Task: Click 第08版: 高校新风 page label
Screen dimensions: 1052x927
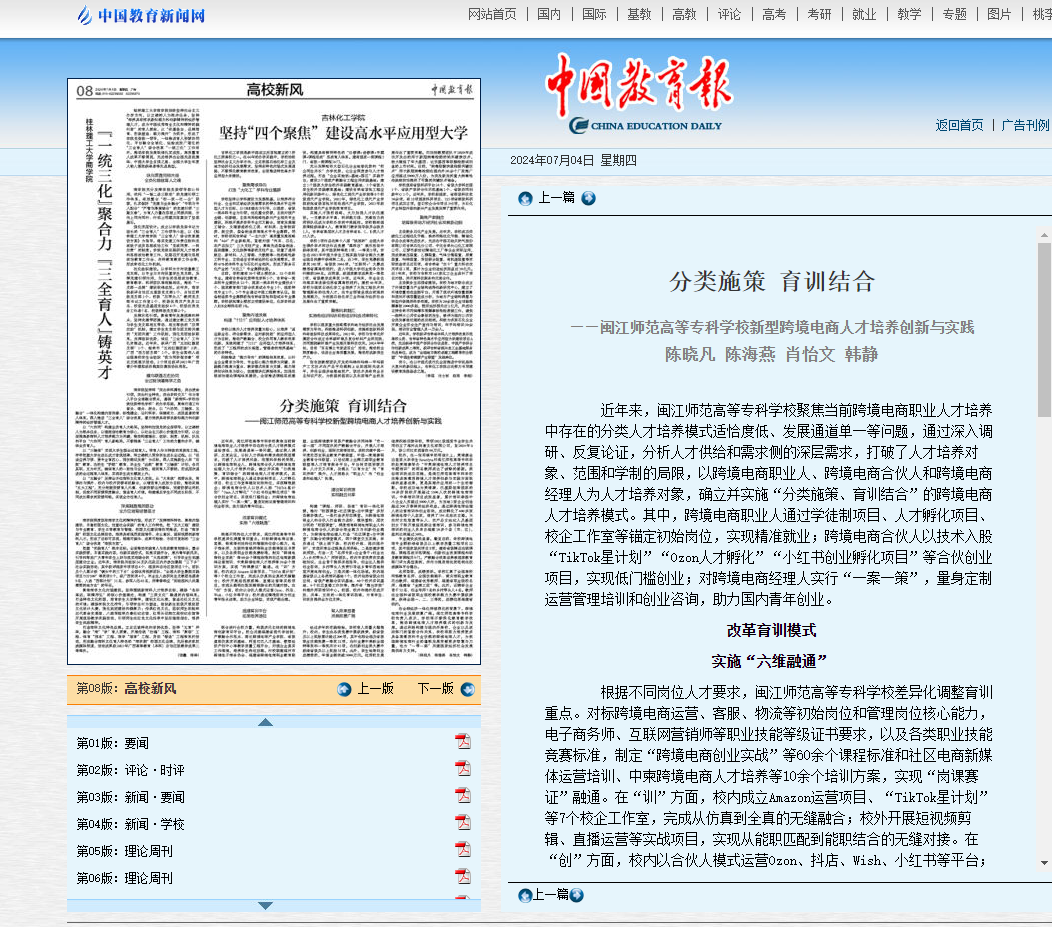Action: pos(126,689)
